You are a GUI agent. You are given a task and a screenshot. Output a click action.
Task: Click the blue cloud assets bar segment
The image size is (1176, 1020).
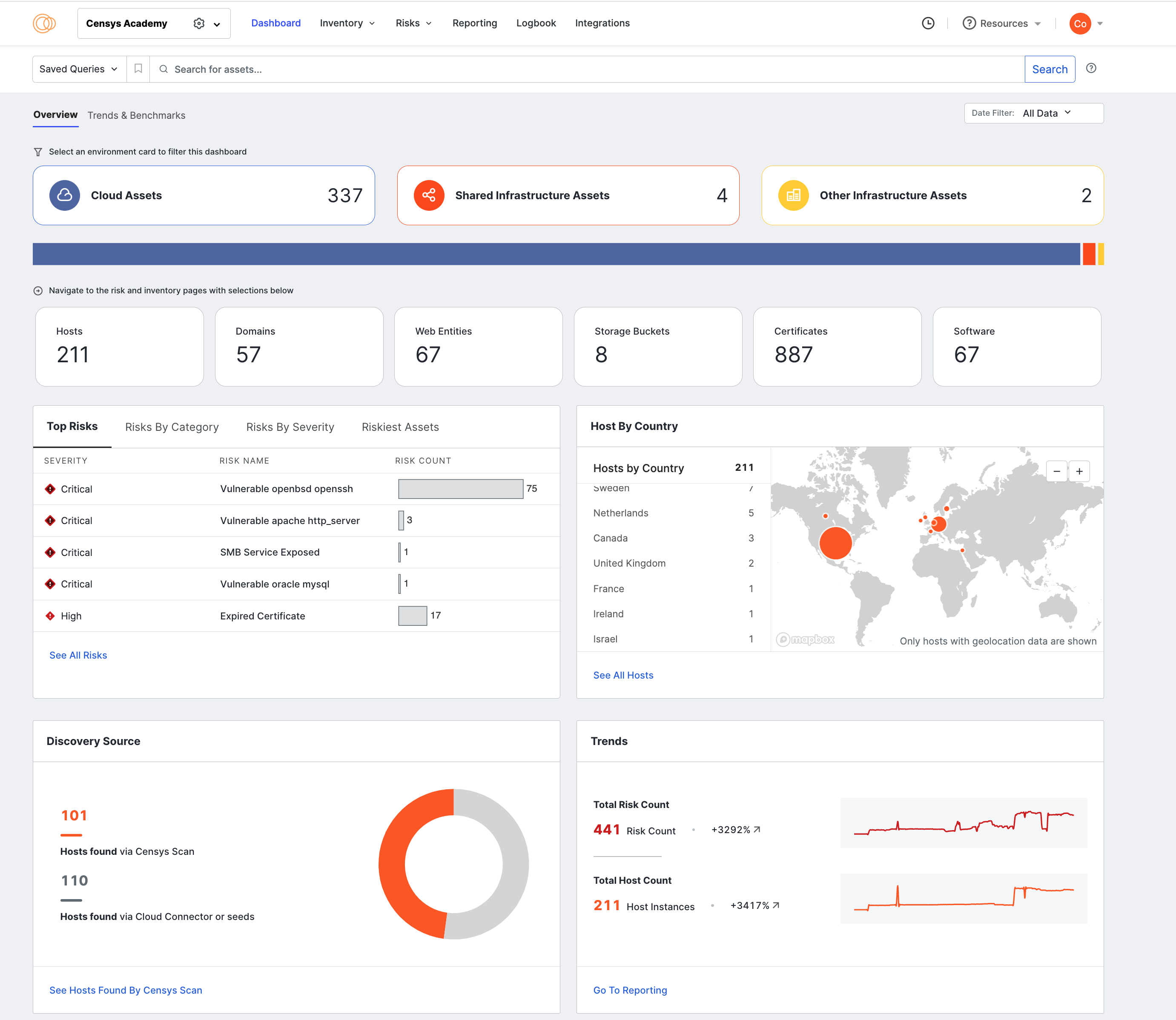pyautogui.click(x=556, y=254)
